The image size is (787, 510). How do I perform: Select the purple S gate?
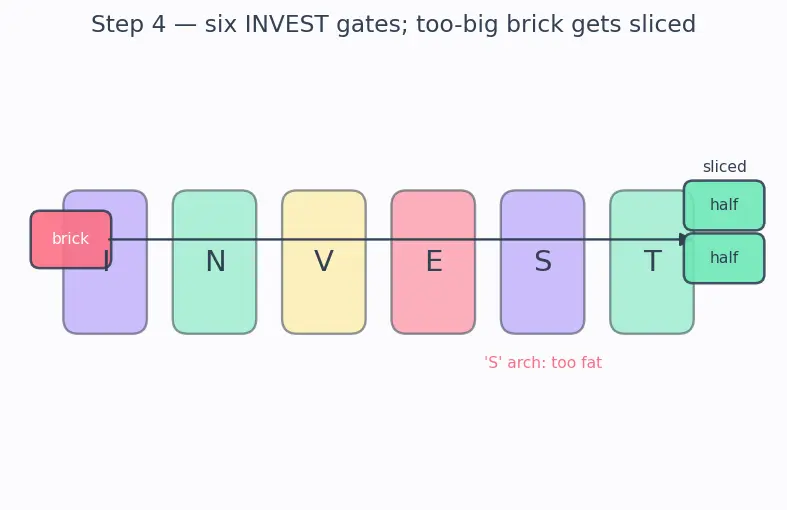coord(543,262)
